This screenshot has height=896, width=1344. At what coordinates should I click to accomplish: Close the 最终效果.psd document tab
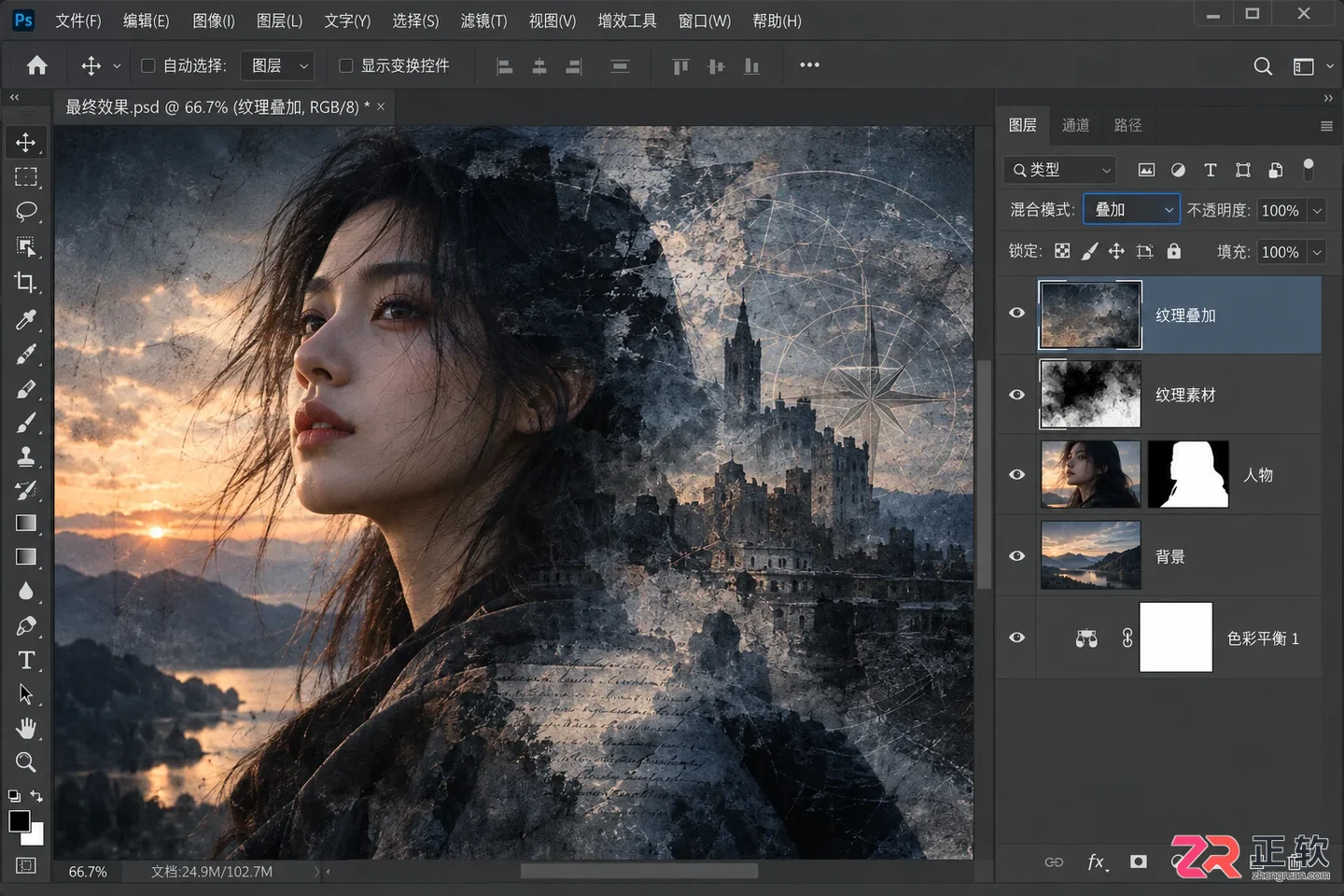(381, 106)
